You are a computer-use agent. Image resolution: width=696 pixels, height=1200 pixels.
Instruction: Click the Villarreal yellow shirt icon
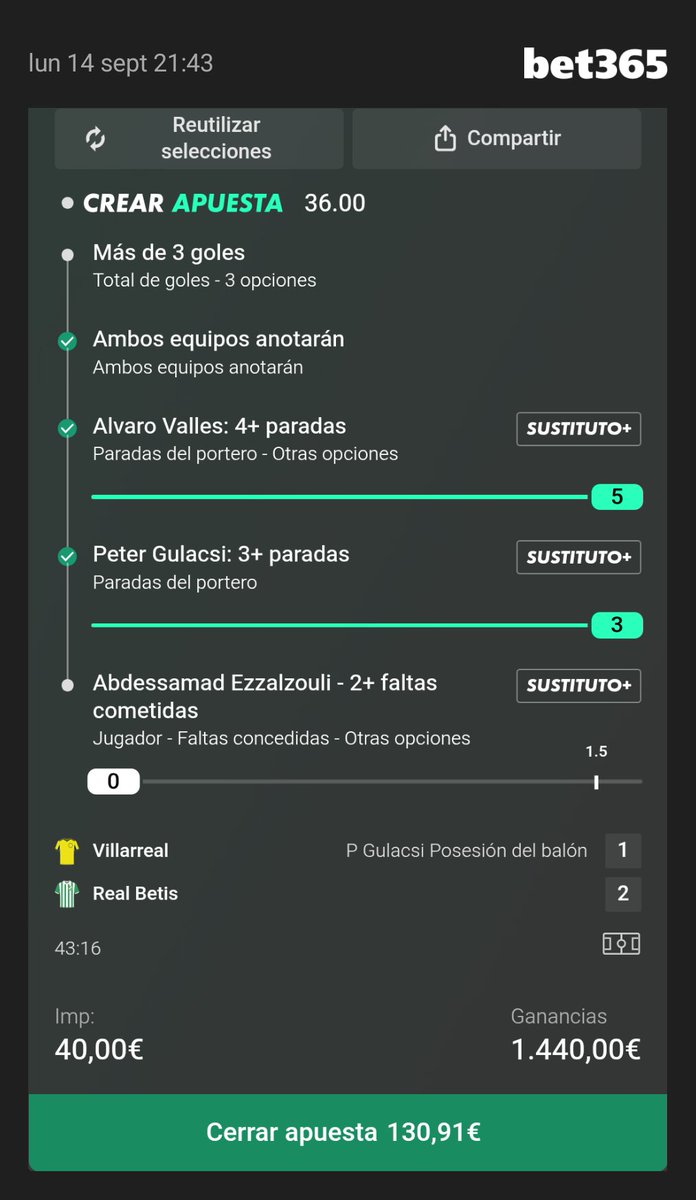click(67, 851)
